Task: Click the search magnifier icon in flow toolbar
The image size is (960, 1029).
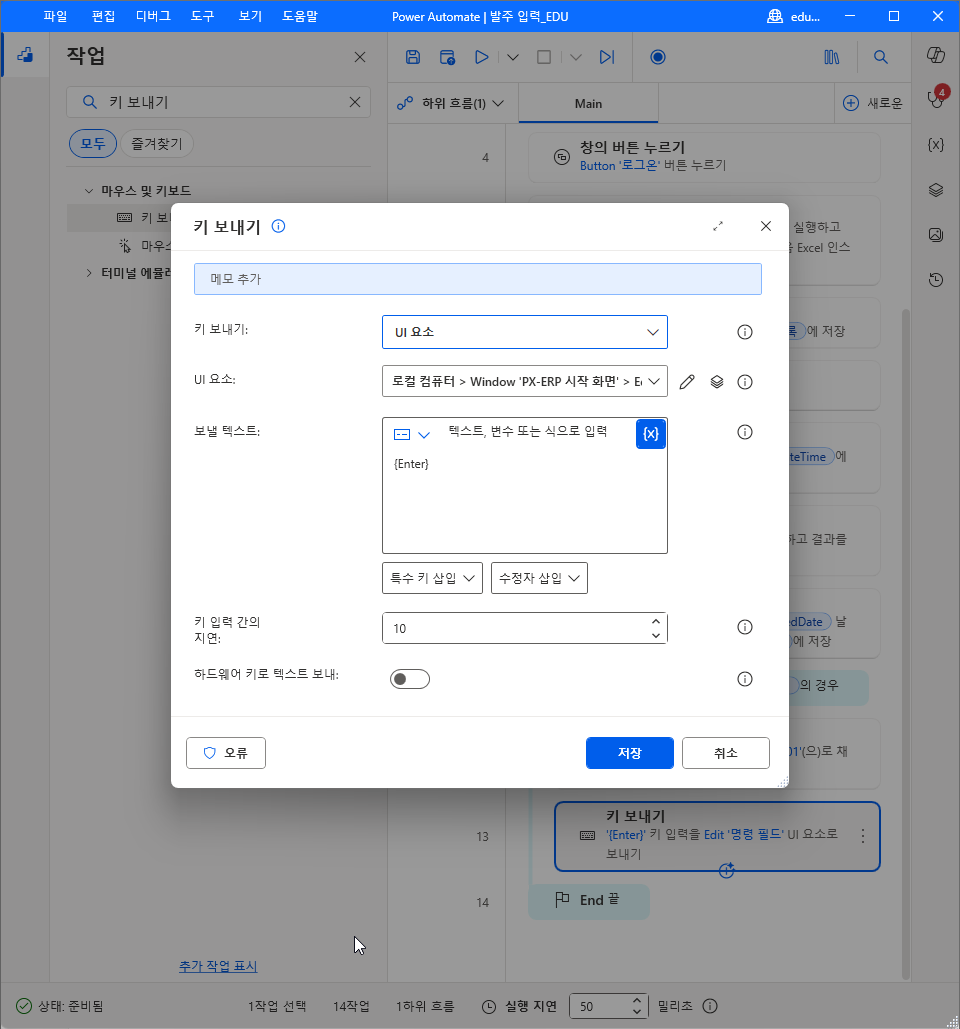Action: [881, 57]
